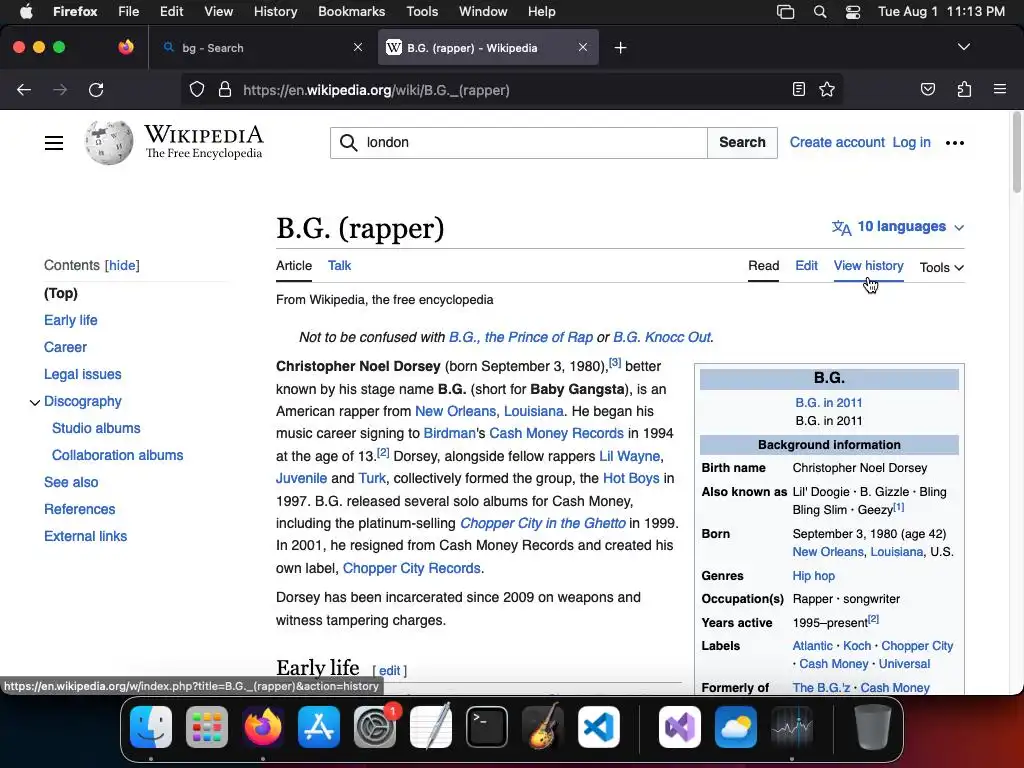Click the Search button
The height and width of the screenshot is (768, 1024).
click(x=742, y=142)
